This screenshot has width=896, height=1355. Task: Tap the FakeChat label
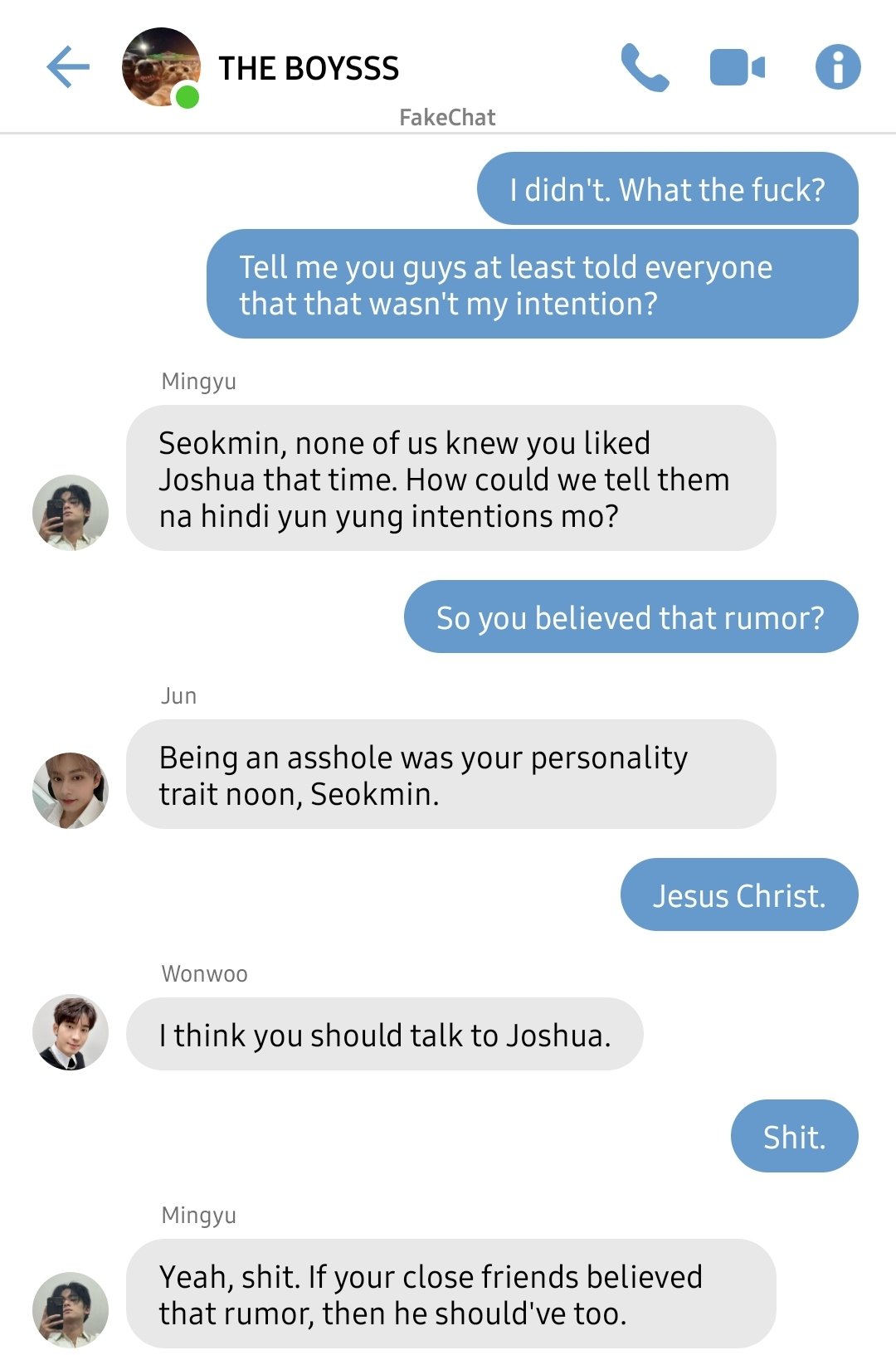(447, 117)
